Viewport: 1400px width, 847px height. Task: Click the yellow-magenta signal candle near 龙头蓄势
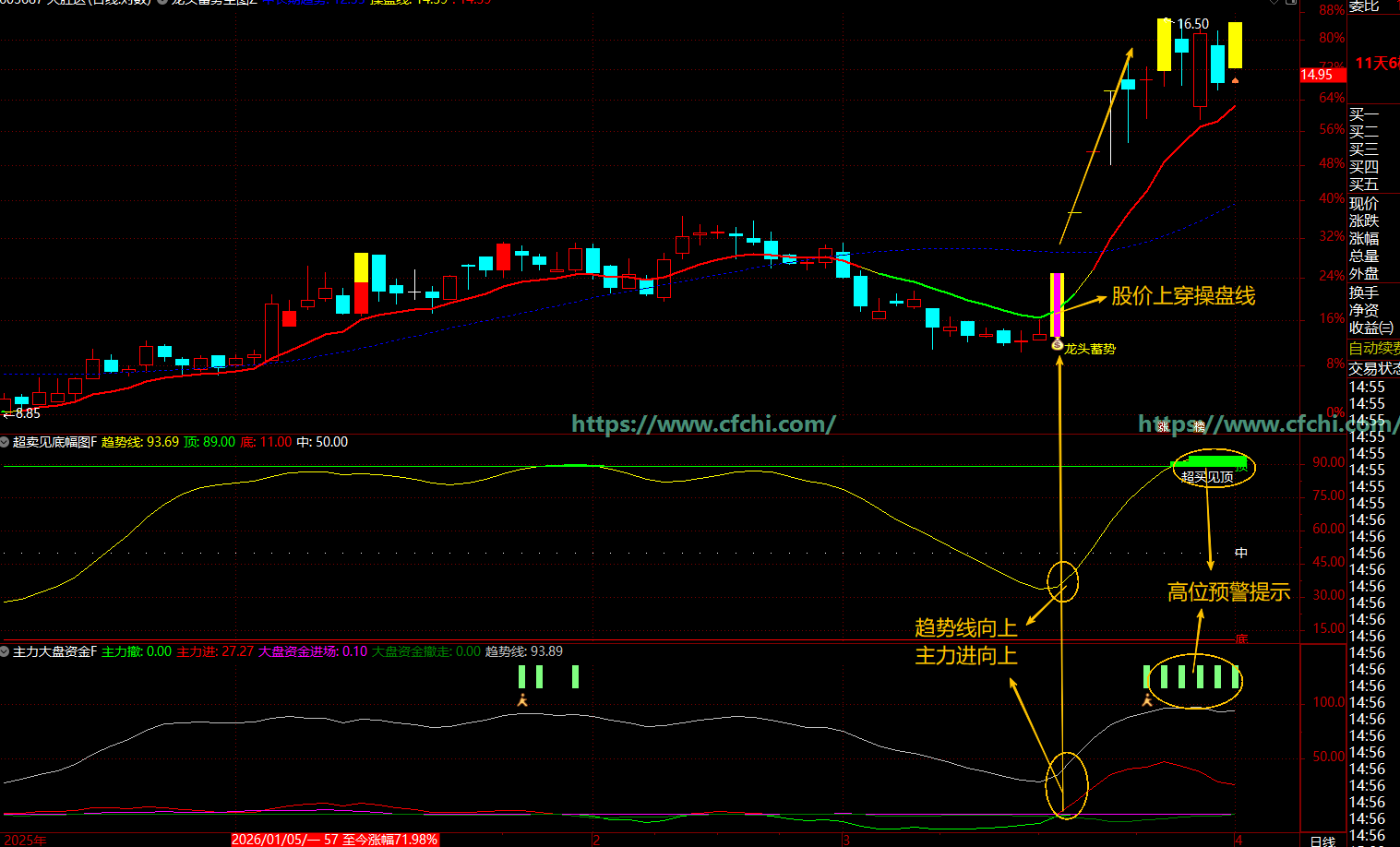click(1058, 304)
